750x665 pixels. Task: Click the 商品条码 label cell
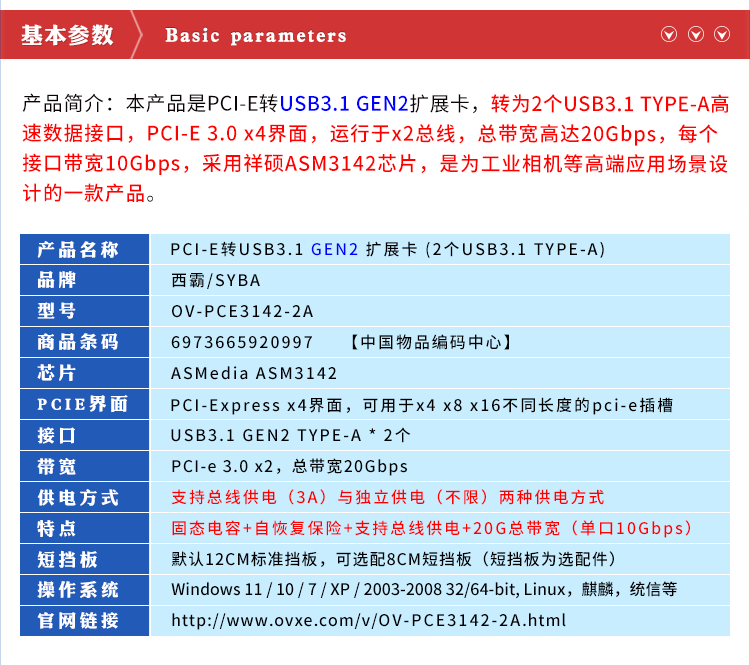tap(85, 342)
